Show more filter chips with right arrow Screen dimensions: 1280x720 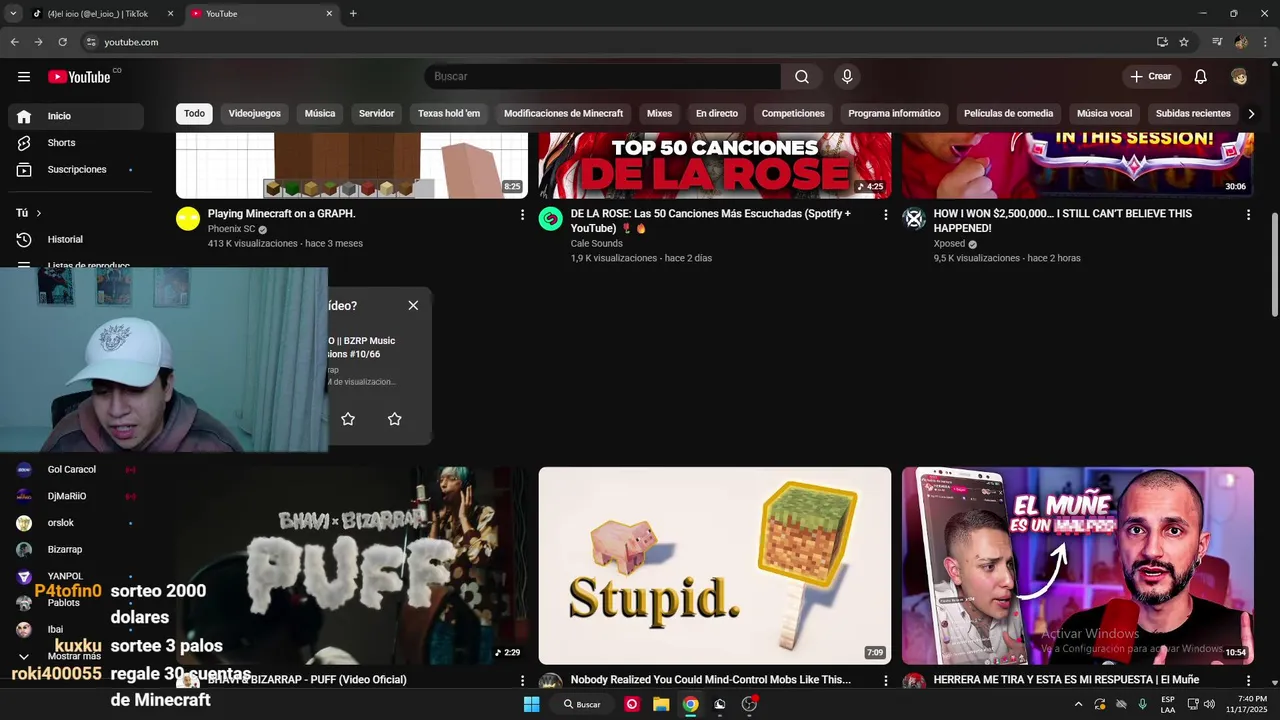pyautogui.click(x=1251, y=114)
